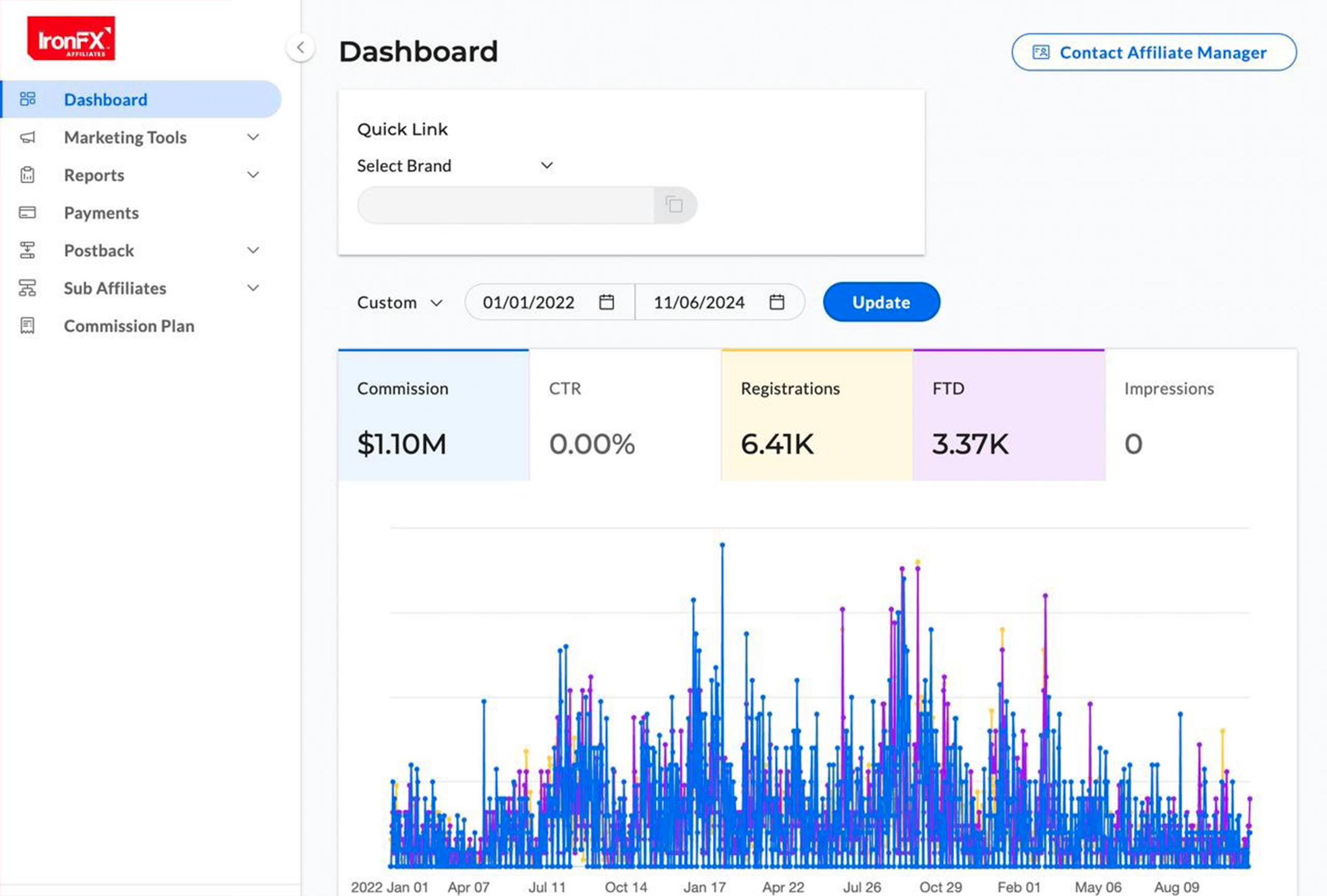Viewport: 1327px width, 896px height.
Task: Open the Sub Affiliates menu item
Action: coord(115,288)
